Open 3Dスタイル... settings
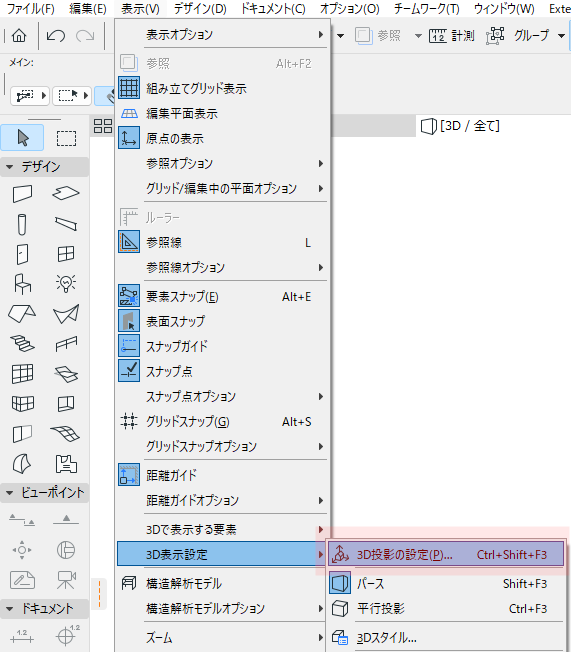Image resolution: width=571 pixels, height=652 pixels. [446, 637]
